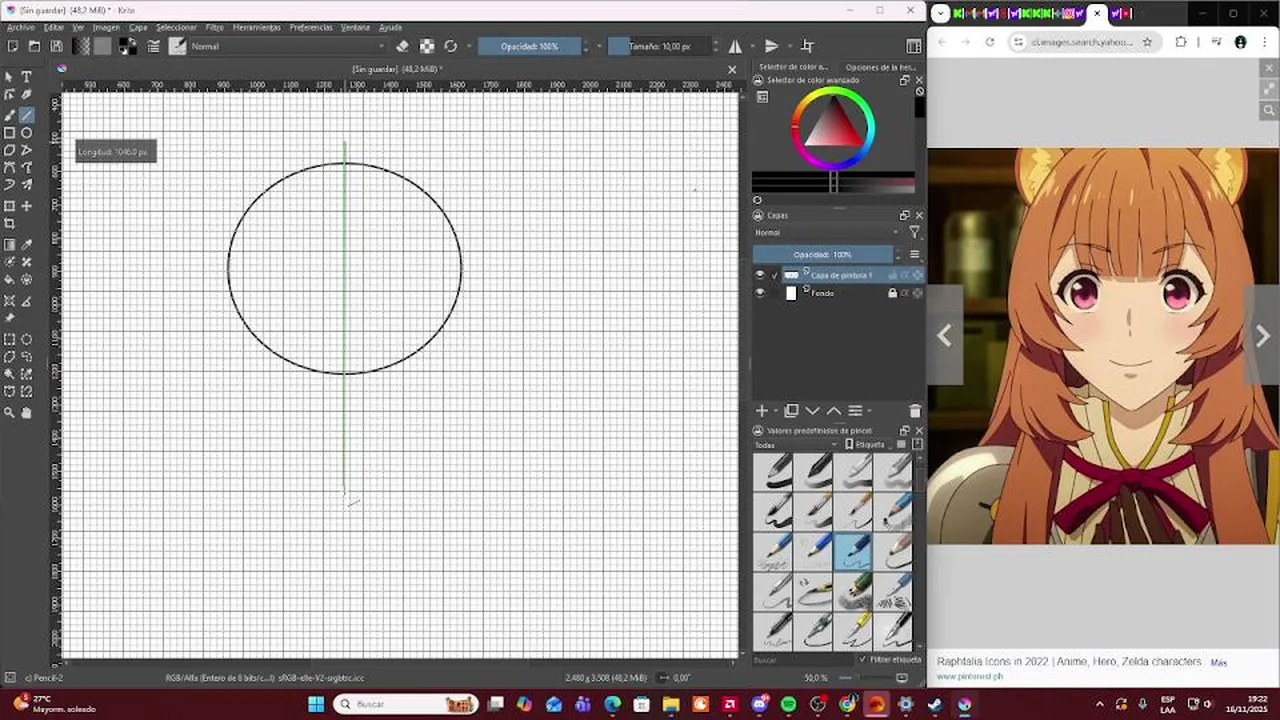The image size is (1280, 720).
Task: Move layer up with the up arrow
Action: (833, 411)
